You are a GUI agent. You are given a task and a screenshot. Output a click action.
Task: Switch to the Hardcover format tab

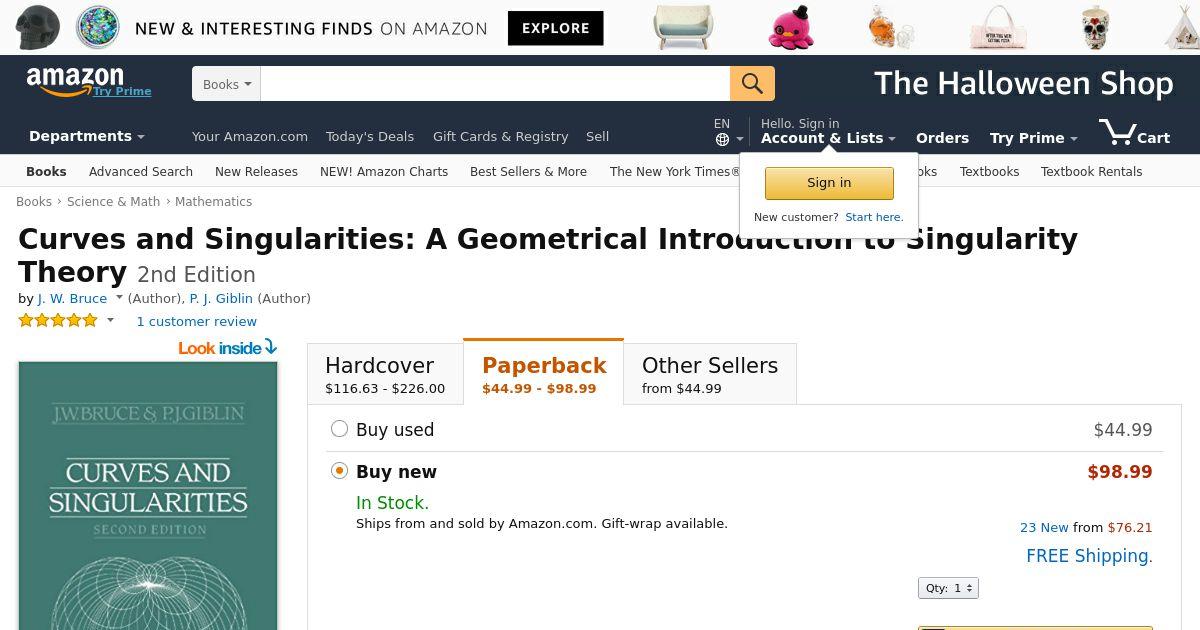(x=385, y=375)
